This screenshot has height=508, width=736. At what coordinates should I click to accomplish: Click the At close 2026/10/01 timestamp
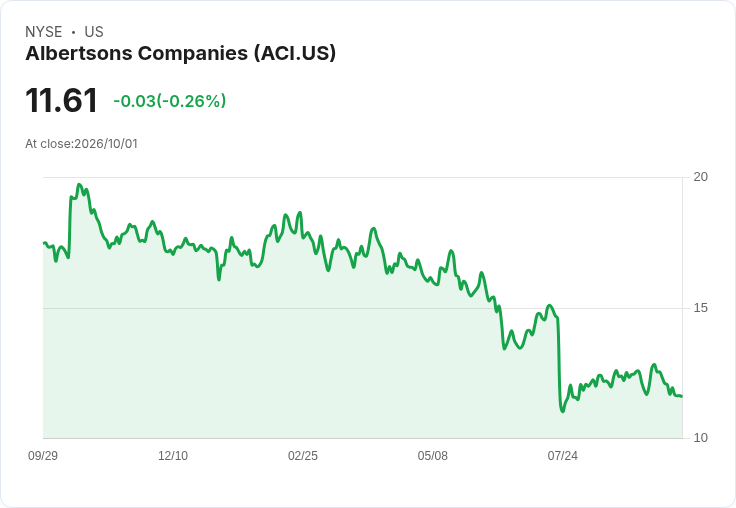(82, 144)
